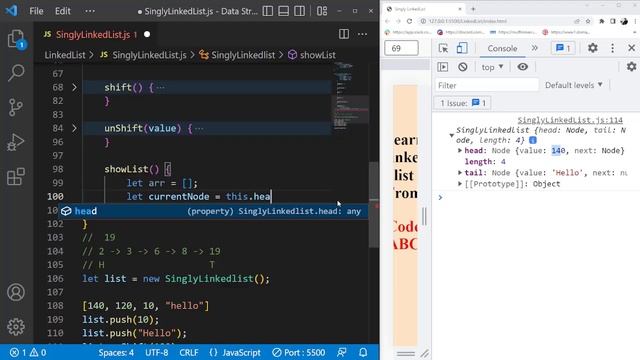
Task: Click the editor minimap
Action: (x=350, y=97)
